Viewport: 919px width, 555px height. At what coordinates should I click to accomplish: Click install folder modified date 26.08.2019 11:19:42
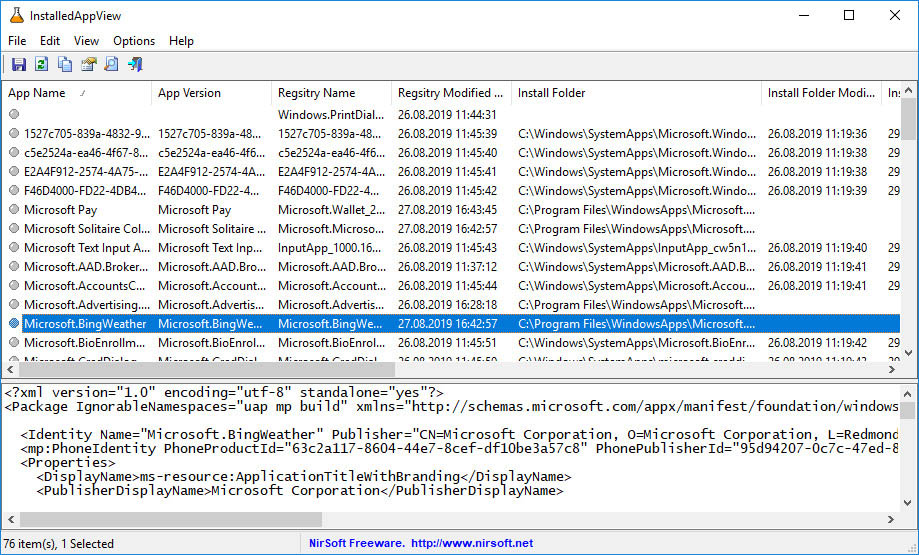tap(817, 342)
